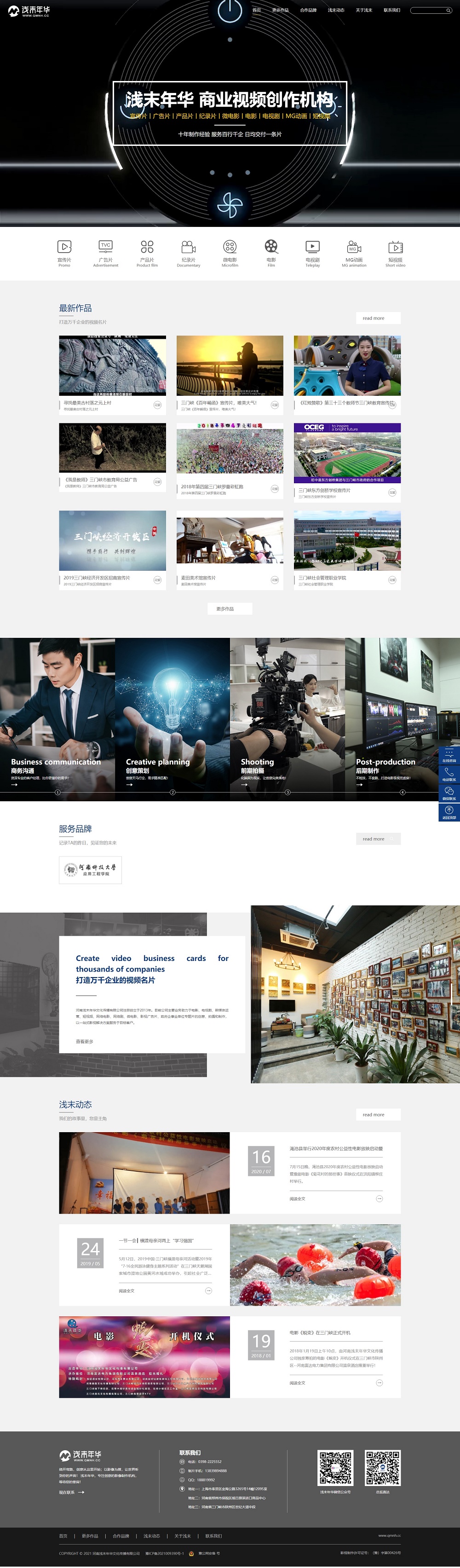460x1568 pixels.
Task: Click the 16 2020/07 date badge
Action: coord(261,1161)
